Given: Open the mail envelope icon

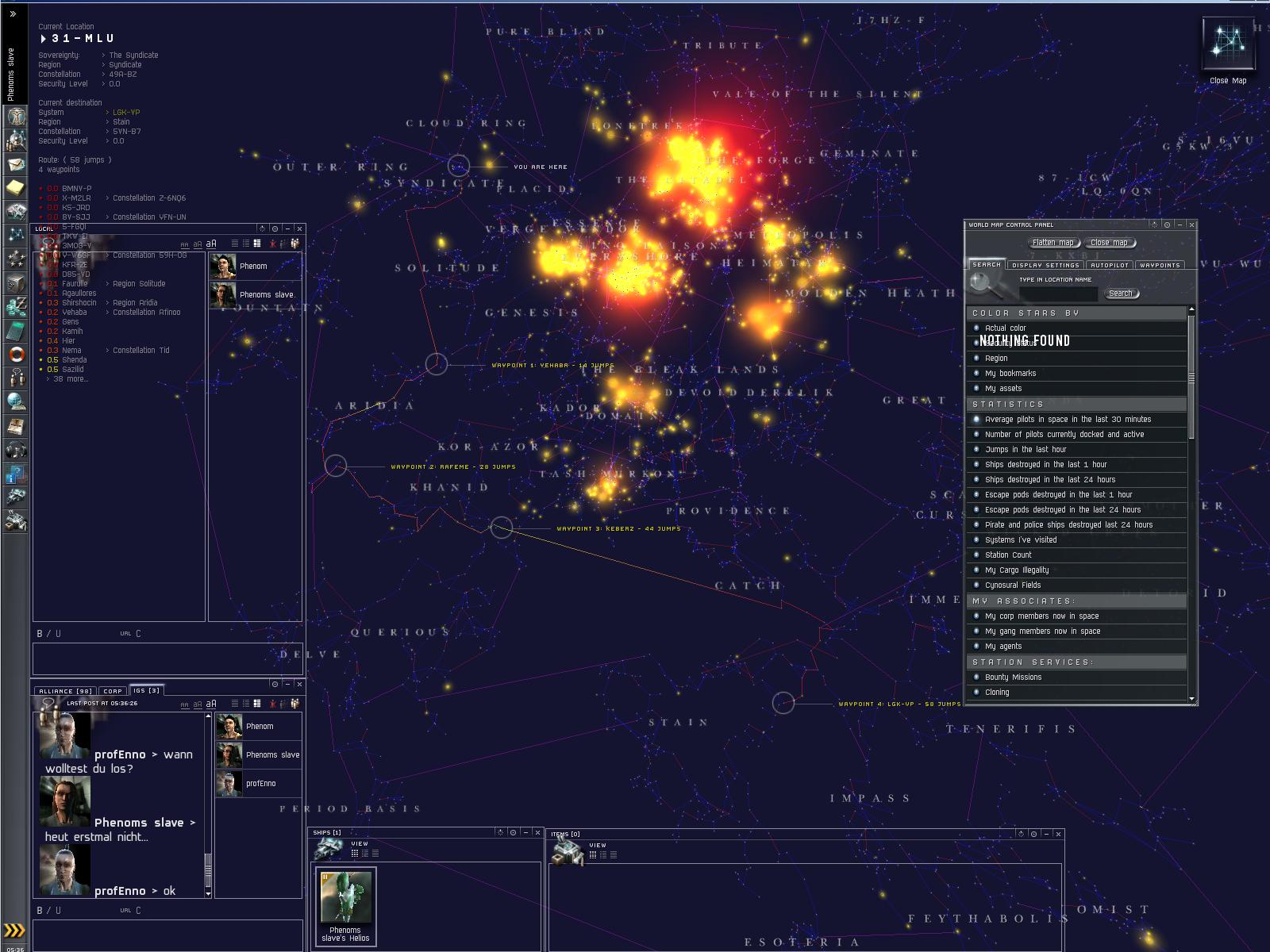Looking at the screenshot, I should 16,164.
